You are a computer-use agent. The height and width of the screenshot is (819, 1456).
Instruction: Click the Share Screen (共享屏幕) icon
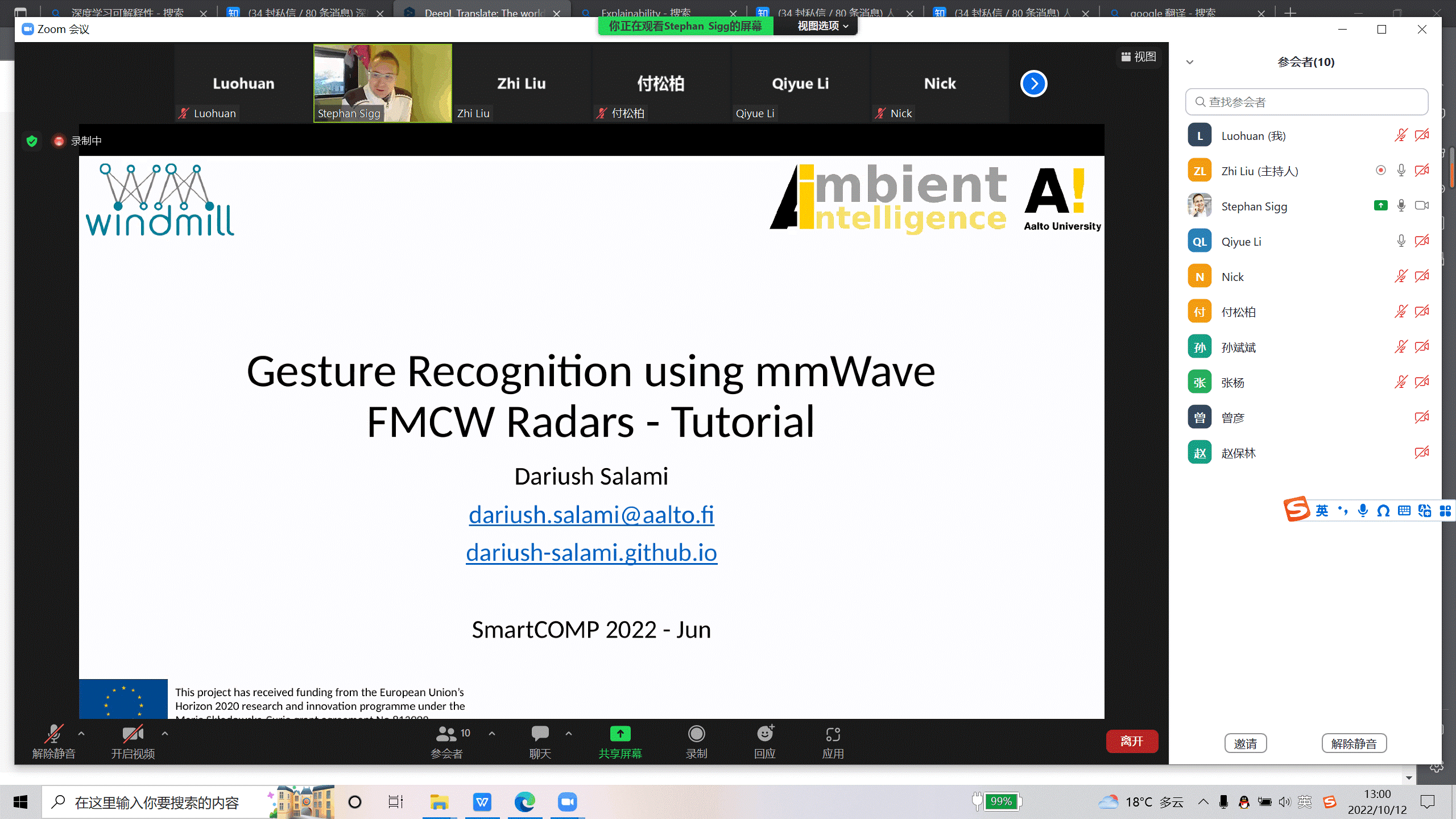[620, 734]
